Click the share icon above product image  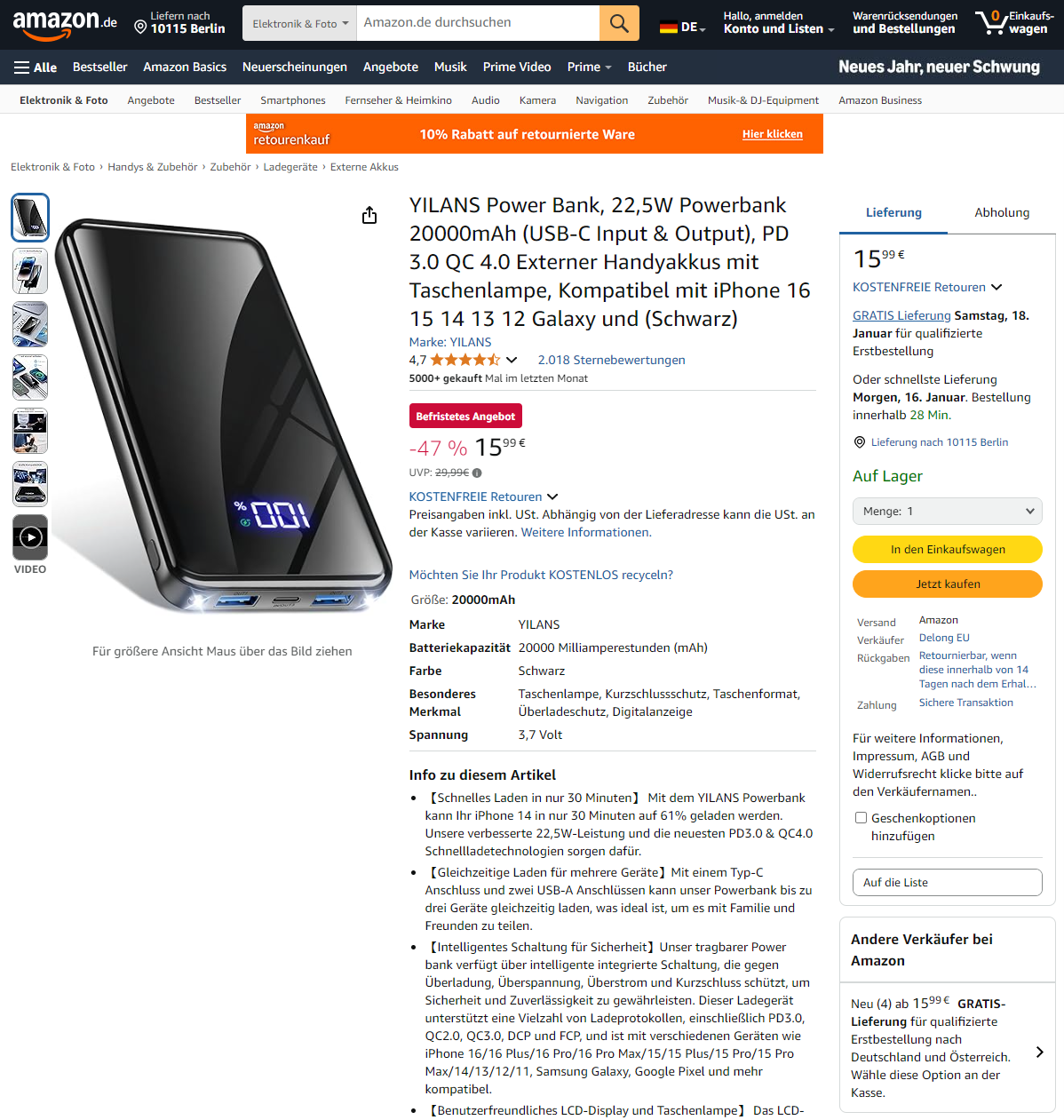(369, 216)
